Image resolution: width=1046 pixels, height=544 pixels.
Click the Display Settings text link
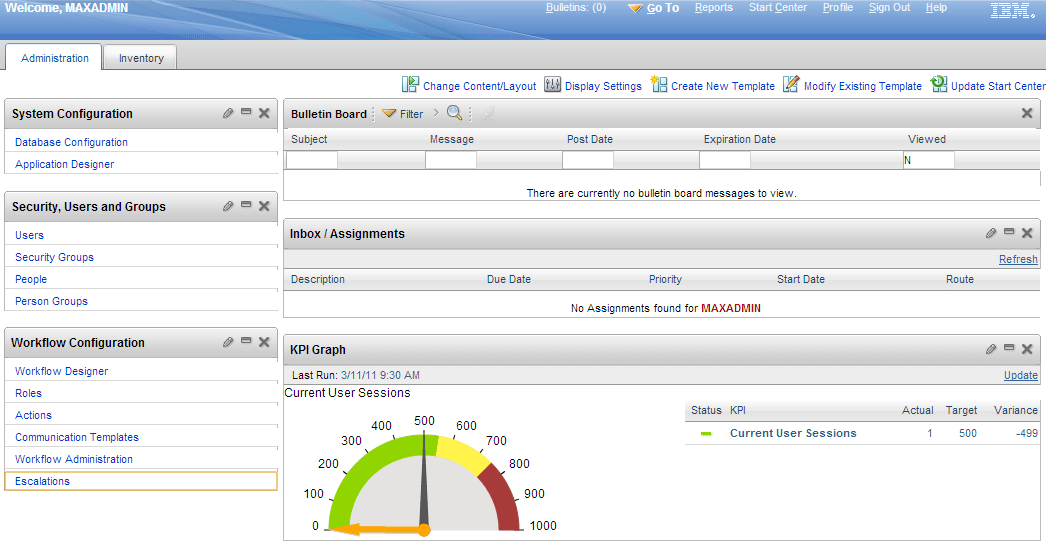tap(603, 86)
